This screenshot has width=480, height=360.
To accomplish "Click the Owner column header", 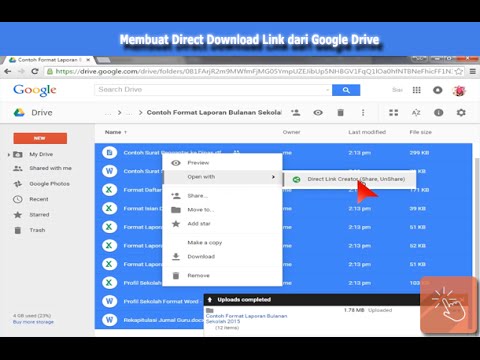I will pyautogui.click(x=291, y=132).
